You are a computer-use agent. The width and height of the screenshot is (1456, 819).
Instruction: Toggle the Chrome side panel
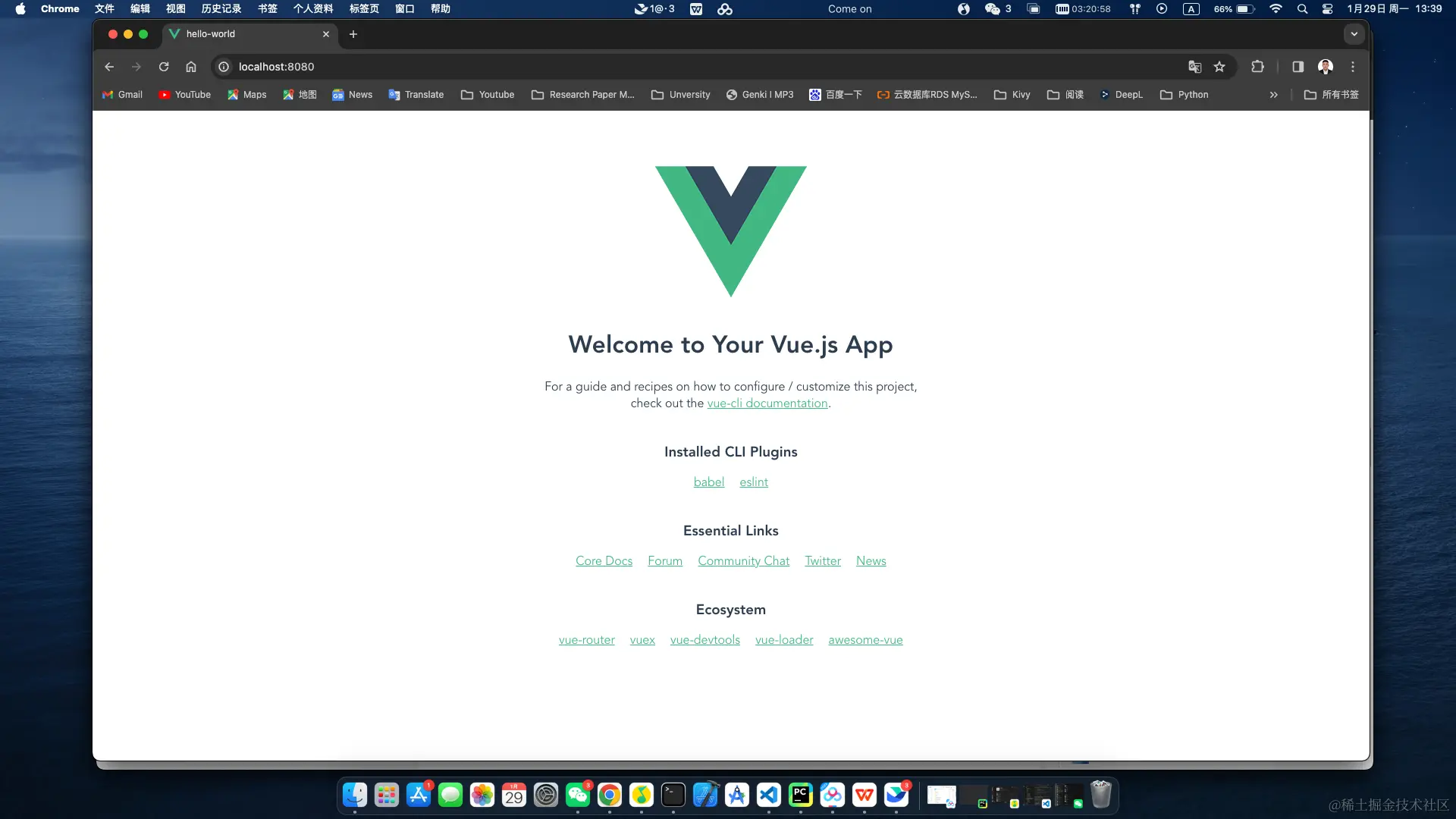1298,67
